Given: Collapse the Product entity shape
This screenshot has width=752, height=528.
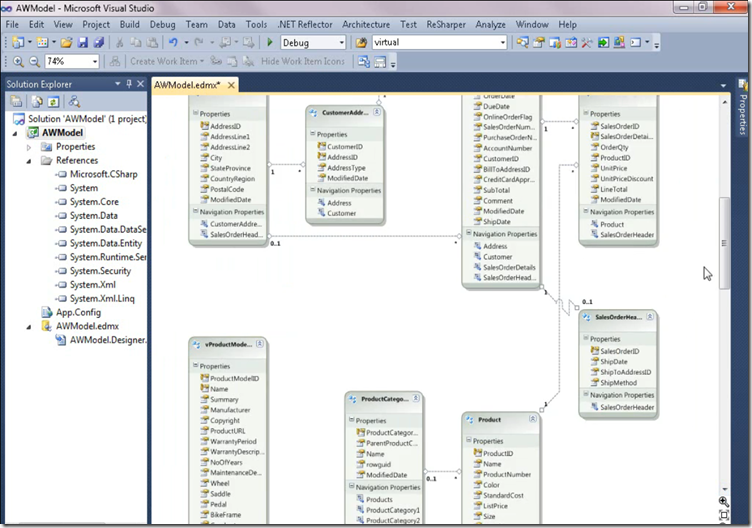Looking at the screenshot, I should [533, 419].
